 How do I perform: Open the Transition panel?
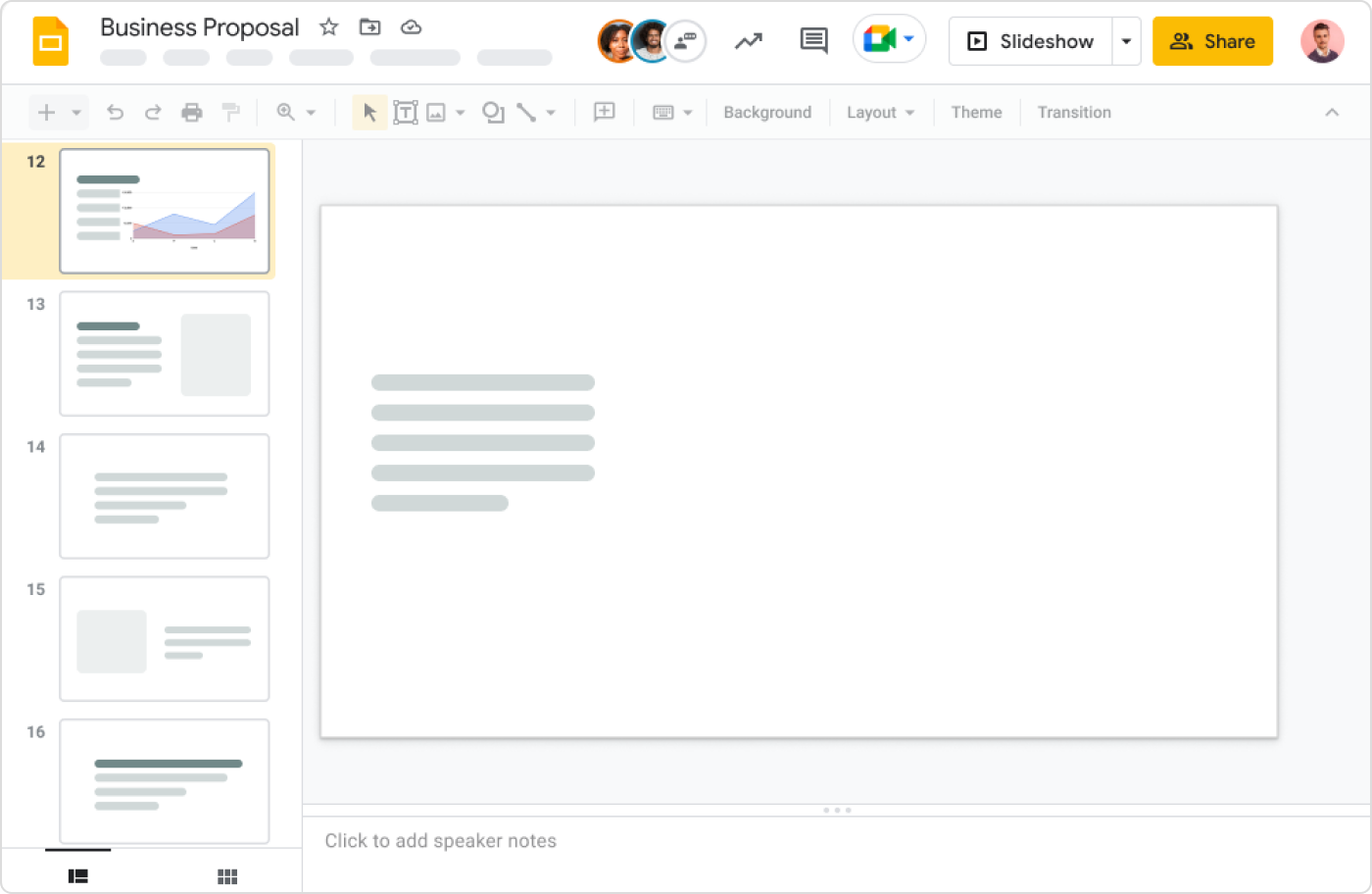[x=1074, y=113]
